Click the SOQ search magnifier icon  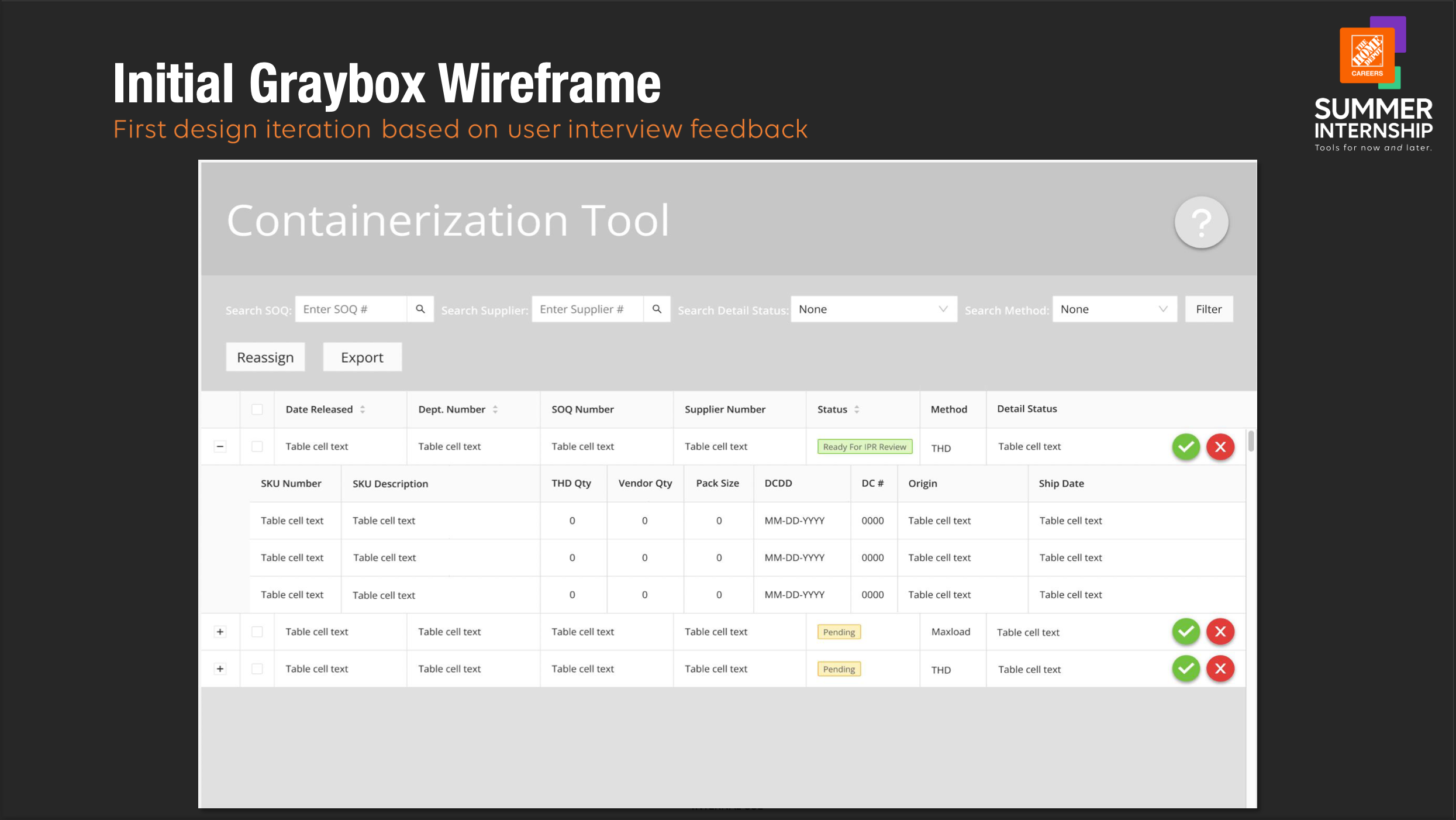420,309
